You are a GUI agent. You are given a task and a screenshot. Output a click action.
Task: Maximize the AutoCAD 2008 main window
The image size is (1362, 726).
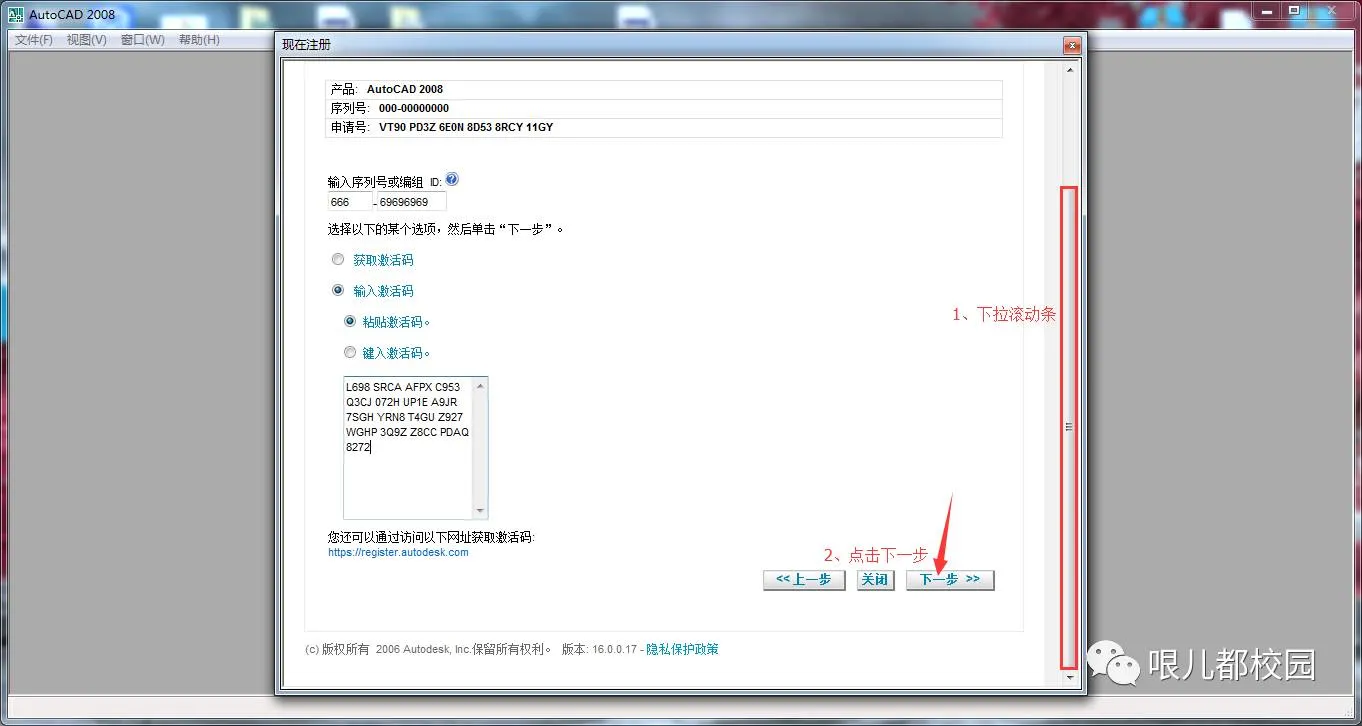click(x=1294, y=11)
